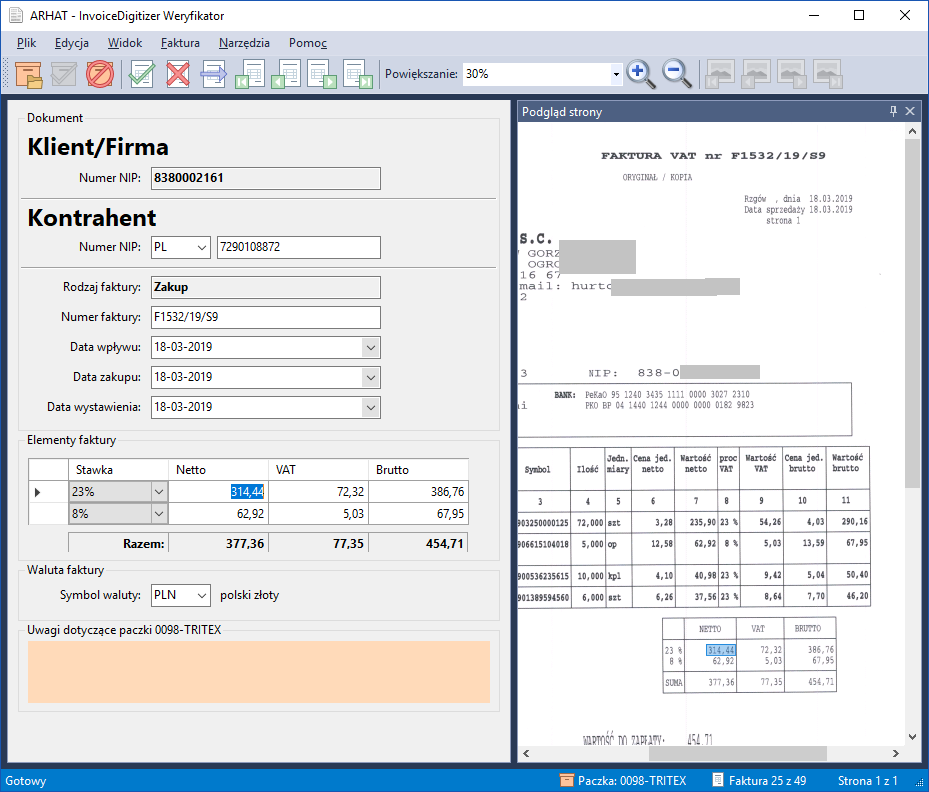Open a package with the box-and-folder icon
Screen dimensions: 929x792
(28, 74)
